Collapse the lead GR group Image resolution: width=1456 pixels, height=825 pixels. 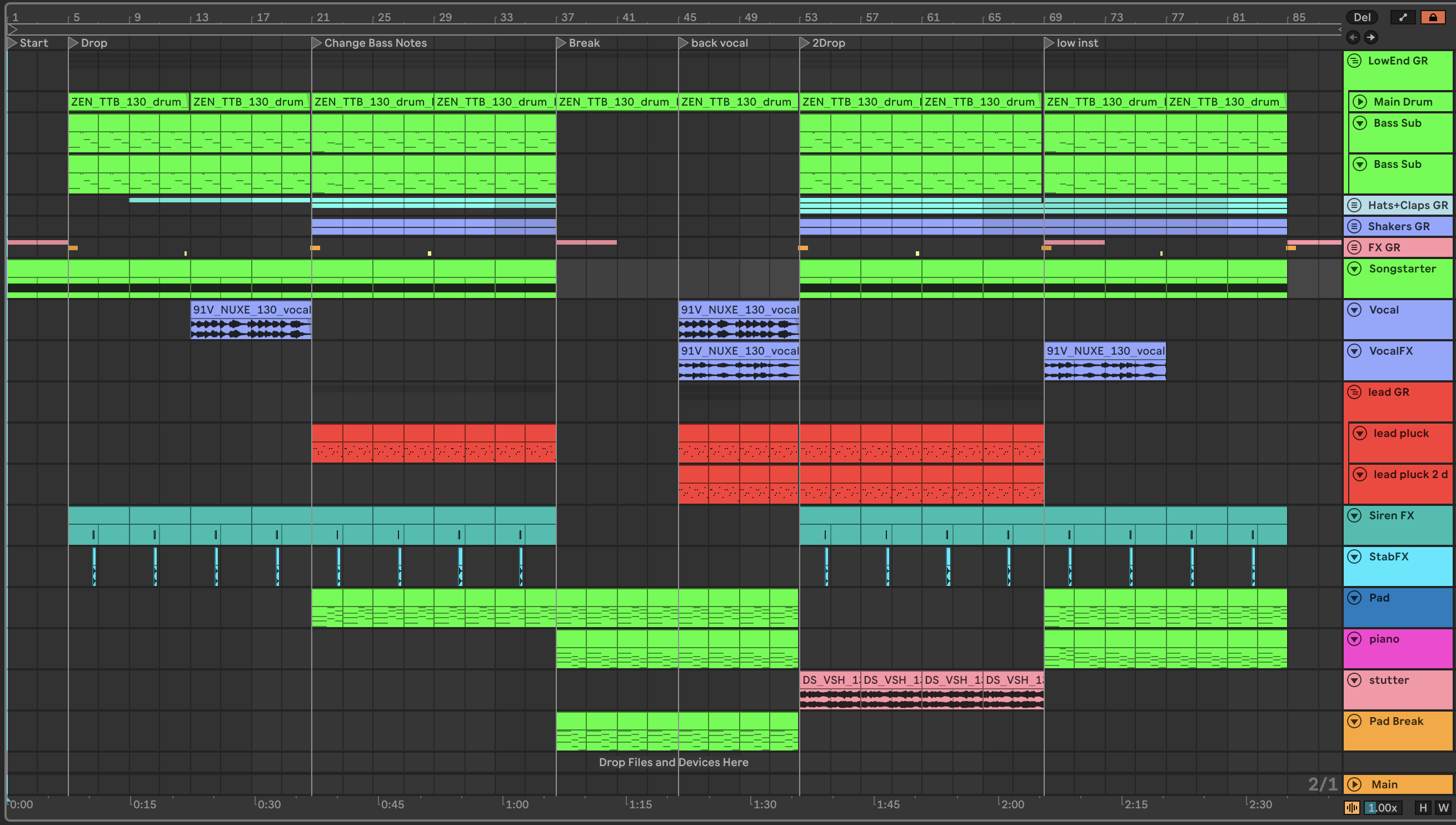pos(1354,392)
